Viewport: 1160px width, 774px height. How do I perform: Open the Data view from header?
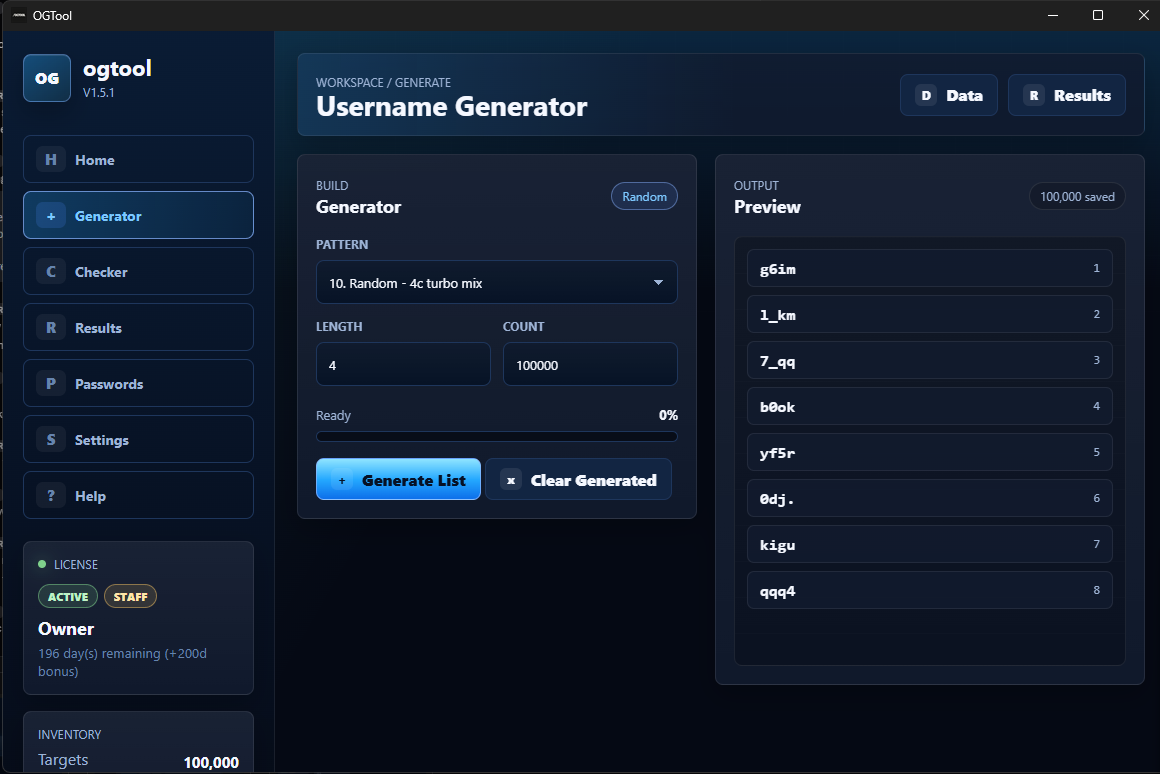(x=948, y=95)
